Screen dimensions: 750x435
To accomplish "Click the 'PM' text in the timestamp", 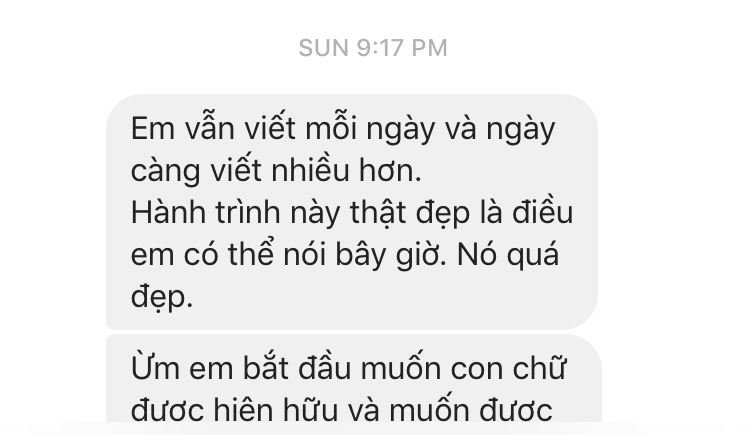I will coord(430,48).
